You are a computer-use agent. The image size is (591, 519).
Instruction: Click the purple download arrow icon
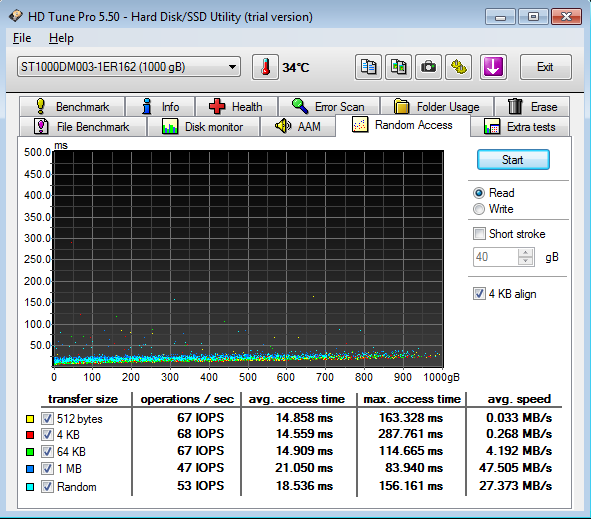tap(493, 67)
